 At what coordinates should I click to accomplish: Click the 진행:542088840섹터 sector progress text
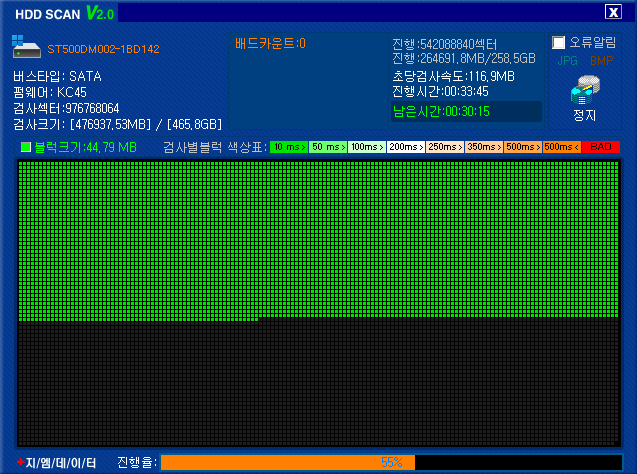(x=444, y=44)
